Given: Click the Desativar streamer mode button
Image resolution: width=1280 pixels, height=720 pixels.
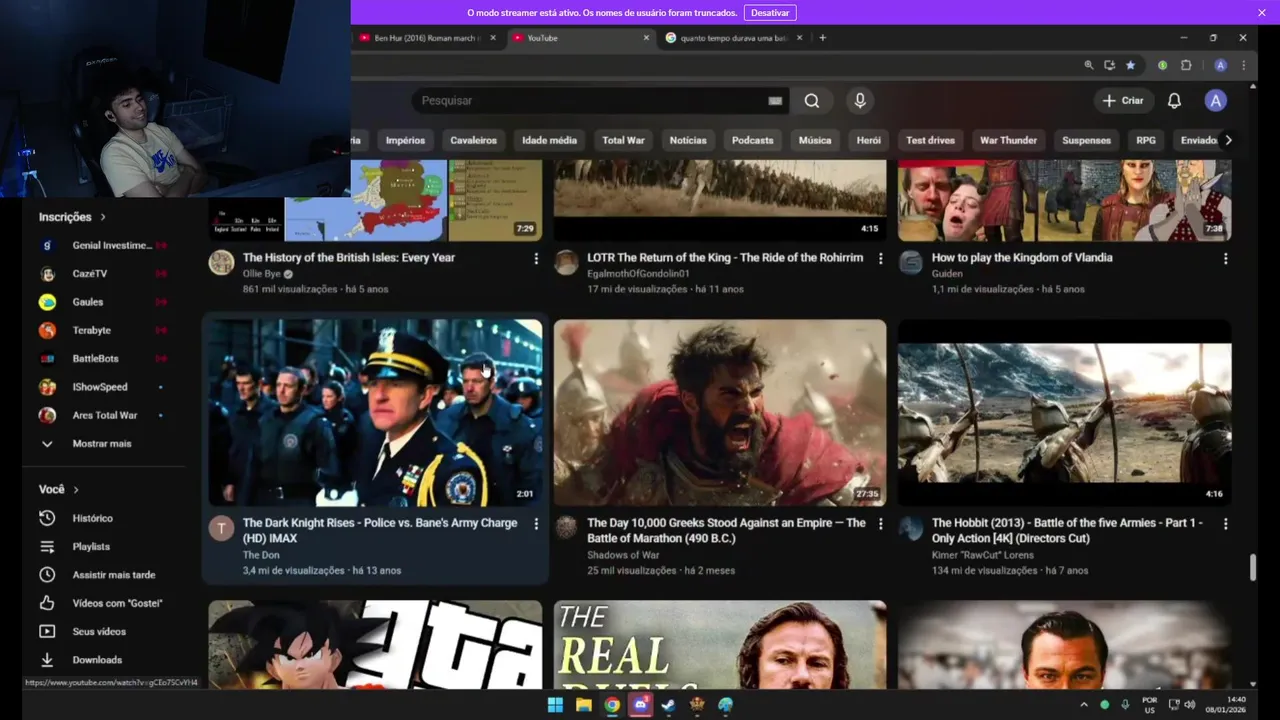Looking at the screenshot, I should pos(770,13).
